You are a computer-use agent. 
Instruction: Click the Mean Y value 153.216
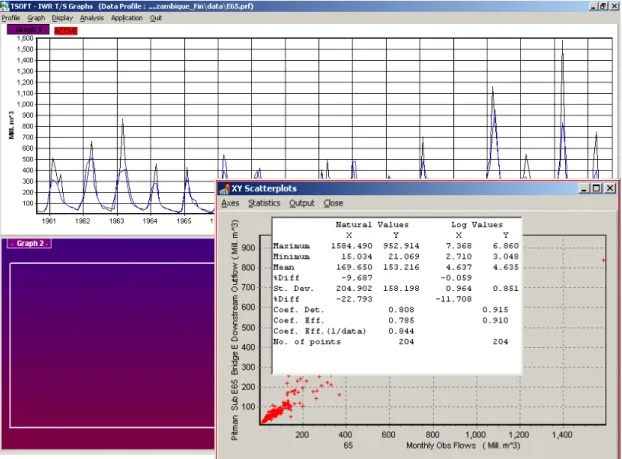point(401,267)
